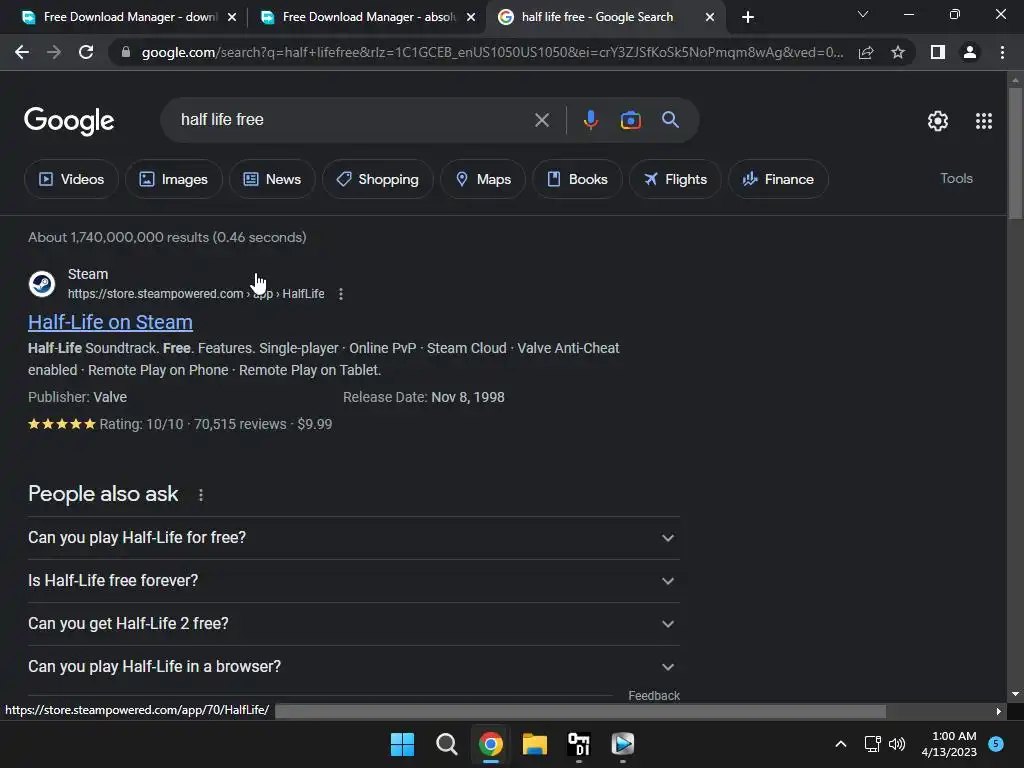
Task: Click the Steam store URL breadcrumb
Action: (x=196, y=294)
